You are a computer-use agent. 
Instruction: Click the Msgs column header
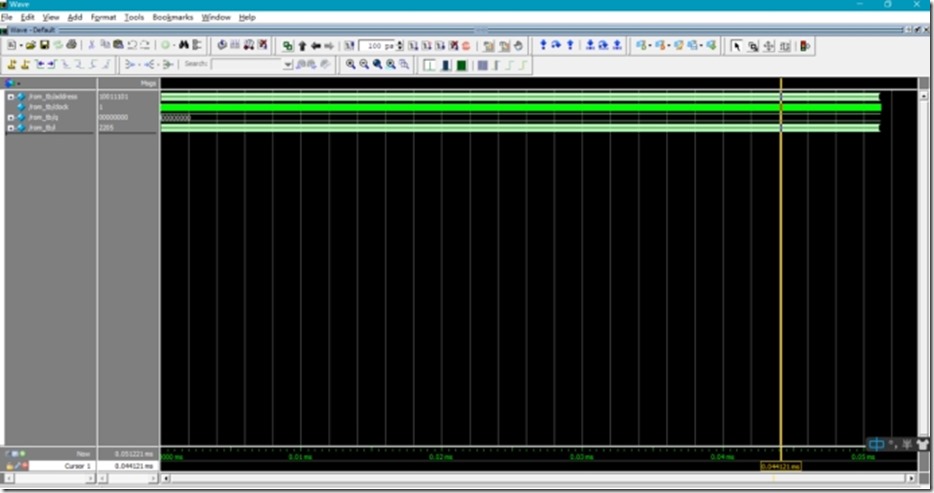coord(148,84)
